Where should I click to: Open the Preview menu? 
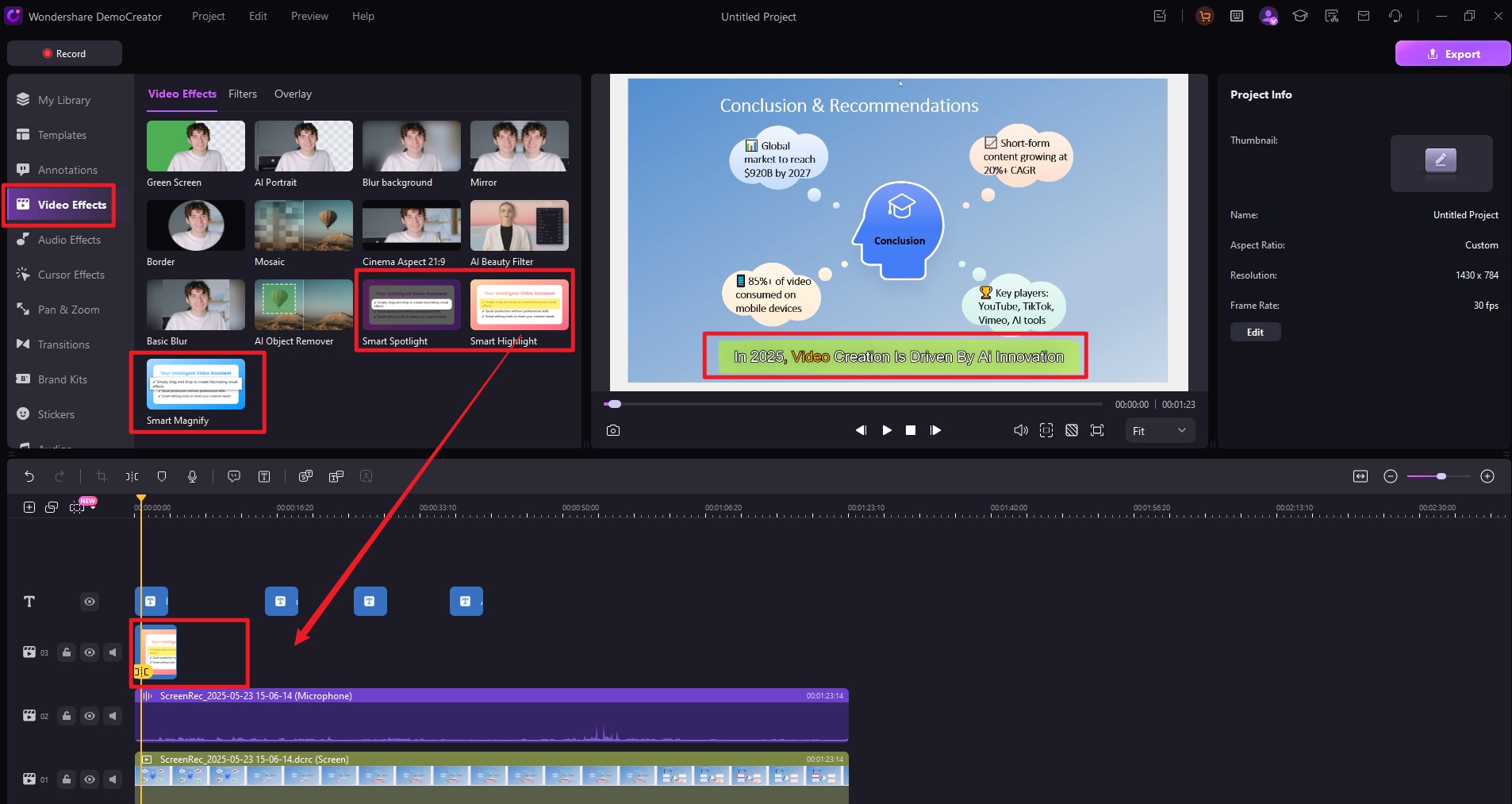[x=309, y=16]
